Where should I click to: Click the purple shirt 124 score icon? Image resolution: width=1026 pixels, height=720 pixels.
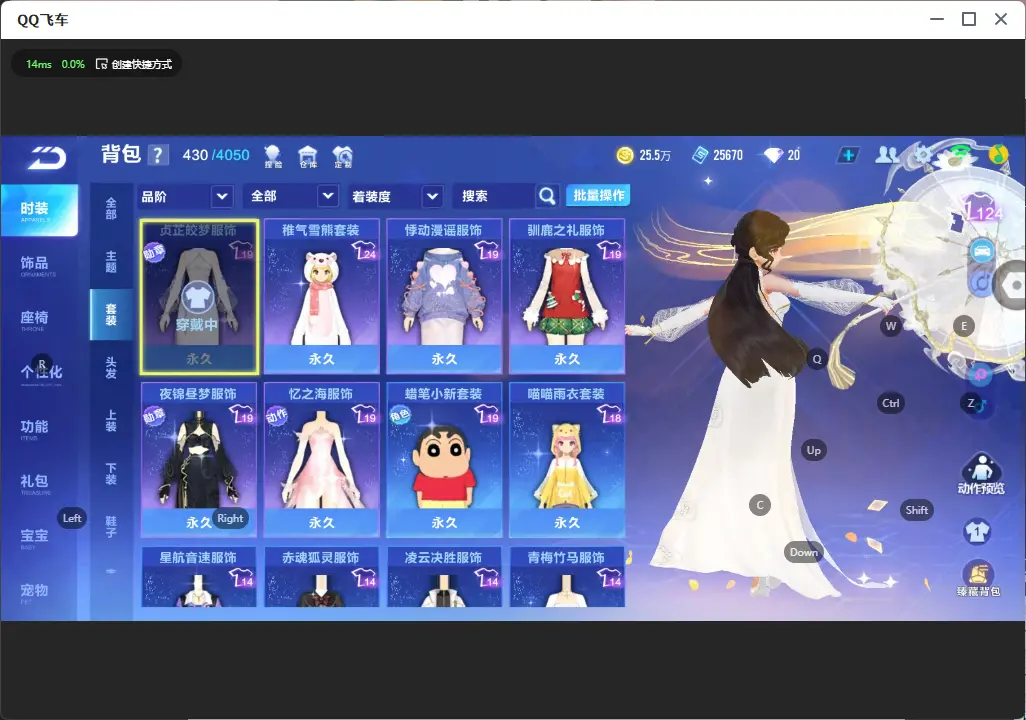coord(980,207)
